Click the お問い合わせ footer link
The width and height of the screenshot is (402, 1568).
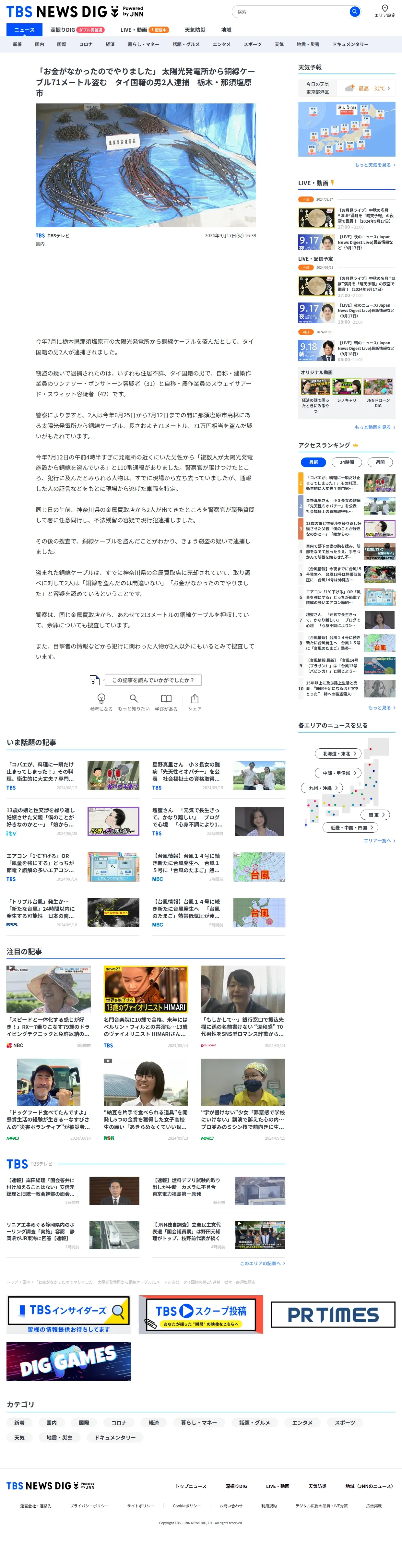(x=231, y=1505)
